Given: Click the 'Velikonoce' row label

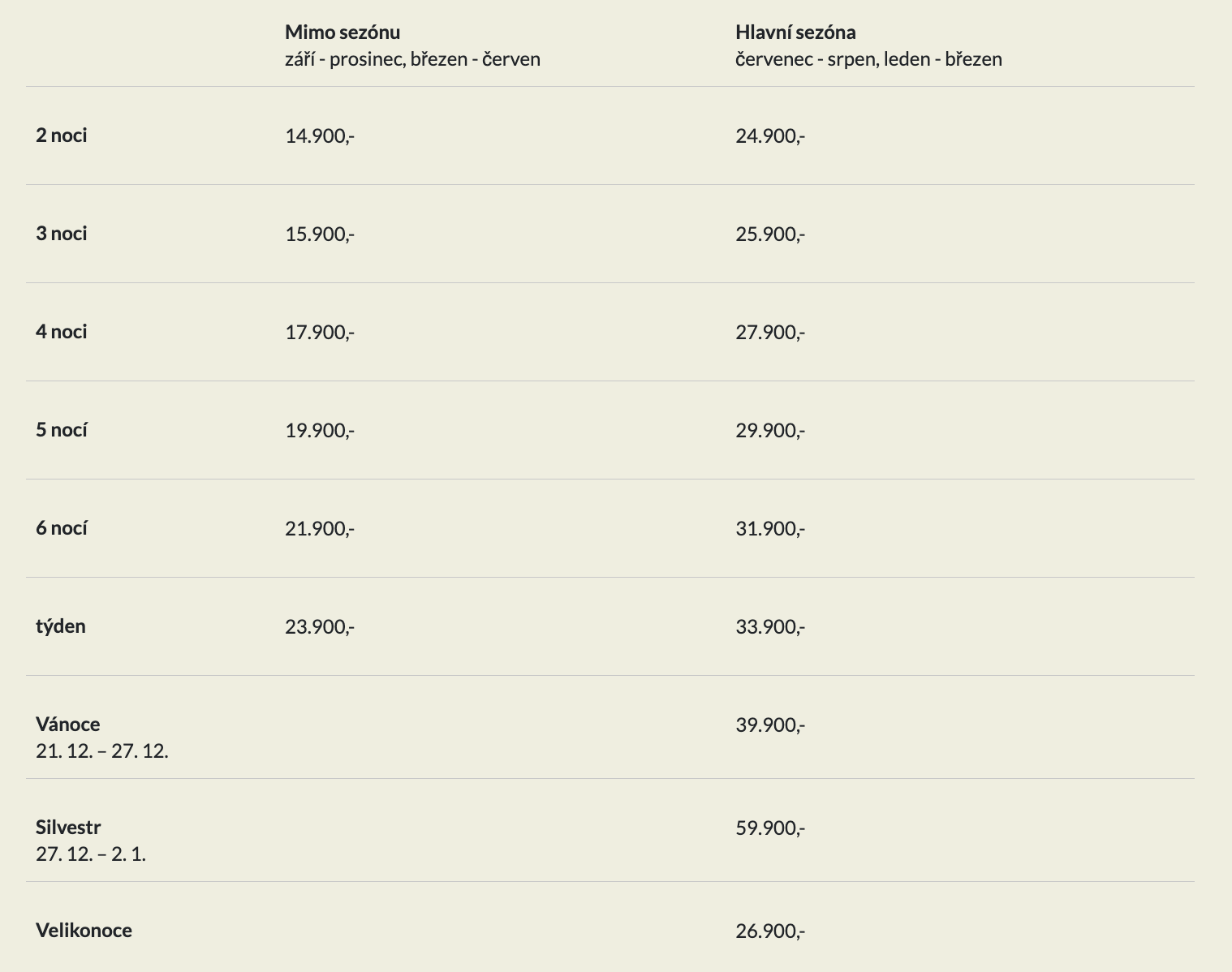Looking at the screenshot, I should pos(84,930).
